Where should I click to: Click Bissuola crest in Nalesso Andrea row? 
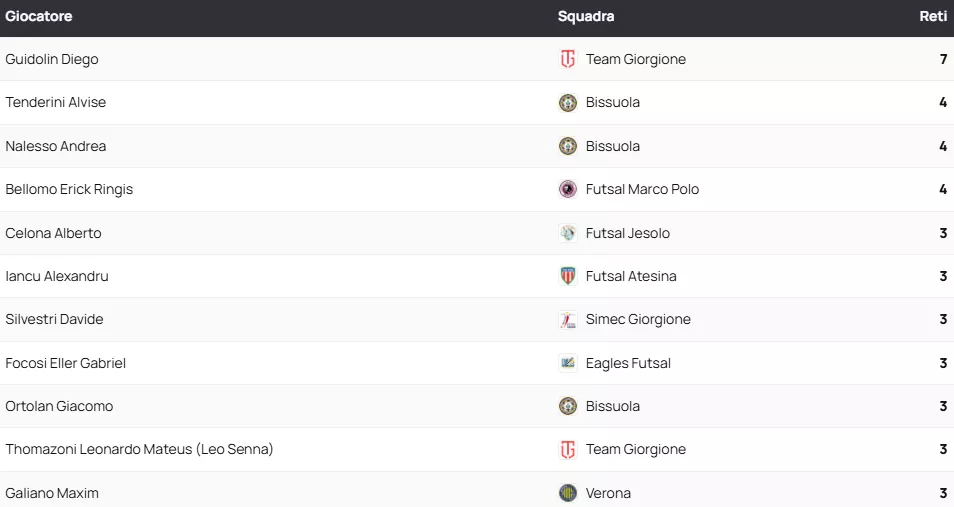(568, 146)
